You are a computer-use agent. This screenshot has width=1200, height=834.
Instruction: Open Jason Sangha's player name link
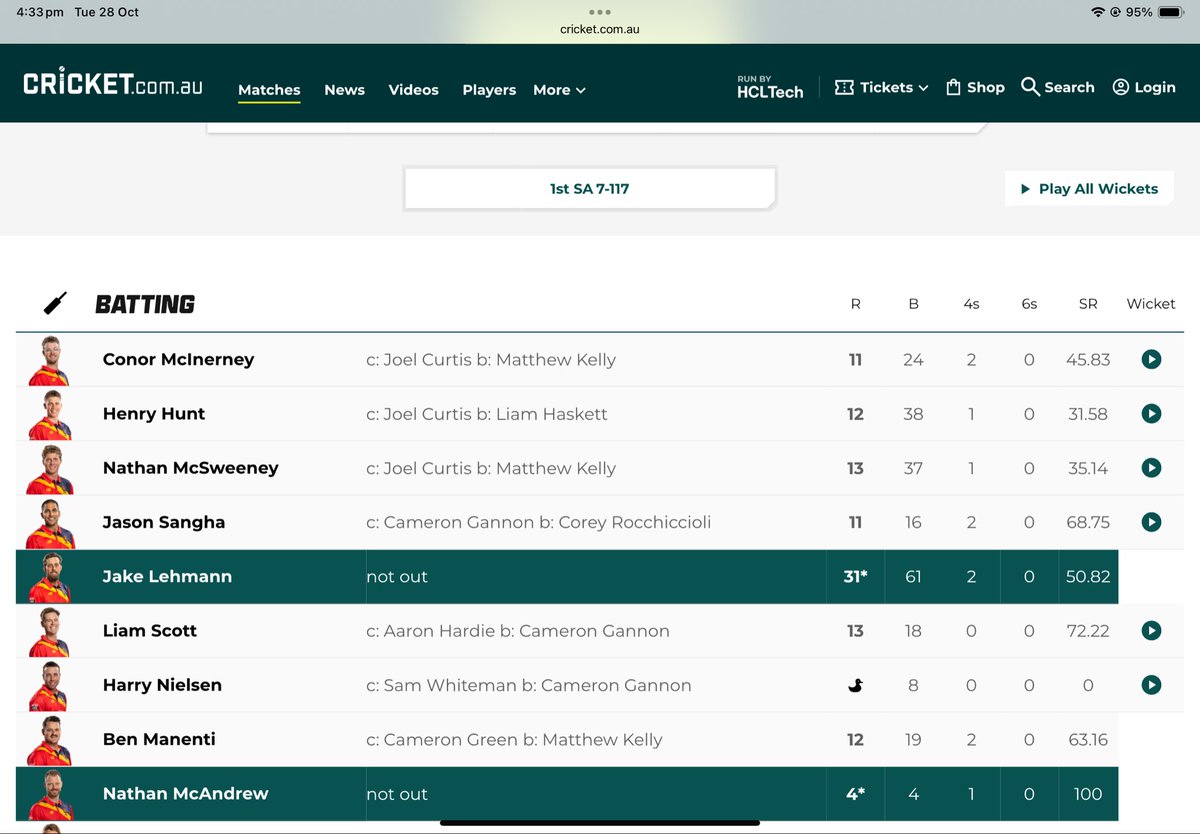[x=164, y=521]
